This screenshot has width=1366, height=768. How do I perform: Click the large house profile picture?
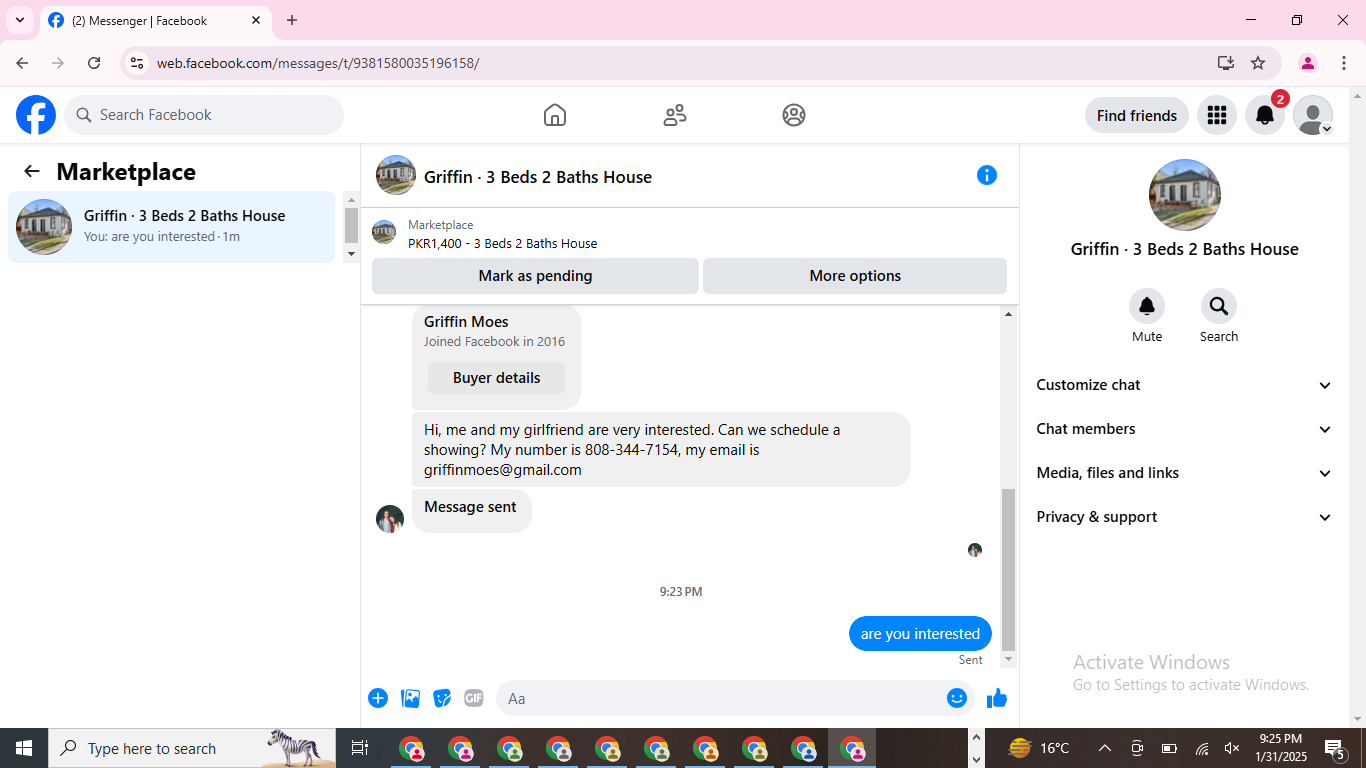click(x=1185, y=195)
